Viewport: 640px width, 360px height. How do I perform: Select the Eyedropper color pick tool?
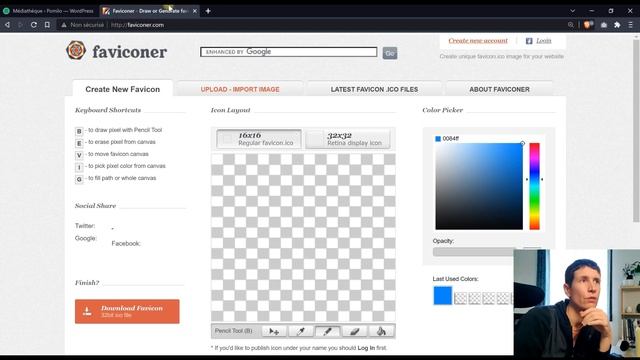pos(301,331)
